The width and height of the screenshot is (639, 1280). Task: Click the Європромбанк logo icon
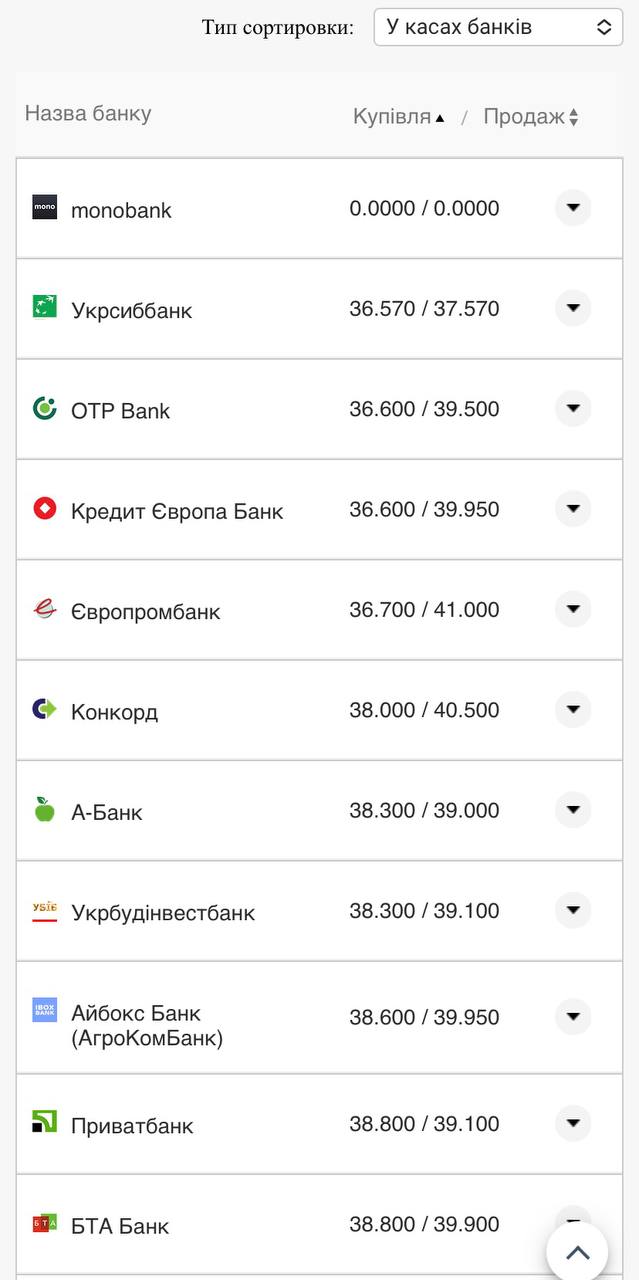tap(45, 608)
